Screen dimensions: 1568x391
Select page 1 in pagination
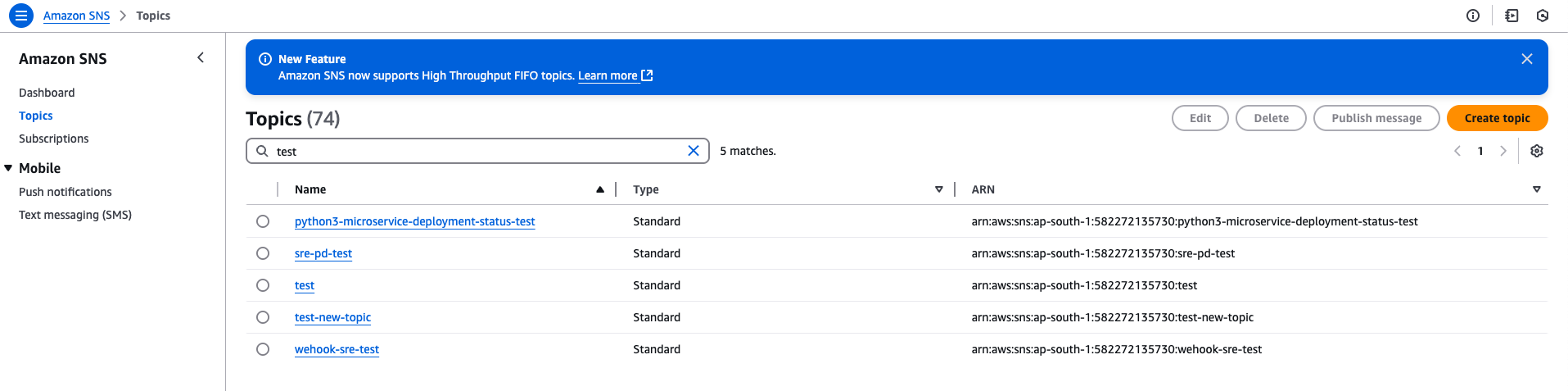point(1480,151)
